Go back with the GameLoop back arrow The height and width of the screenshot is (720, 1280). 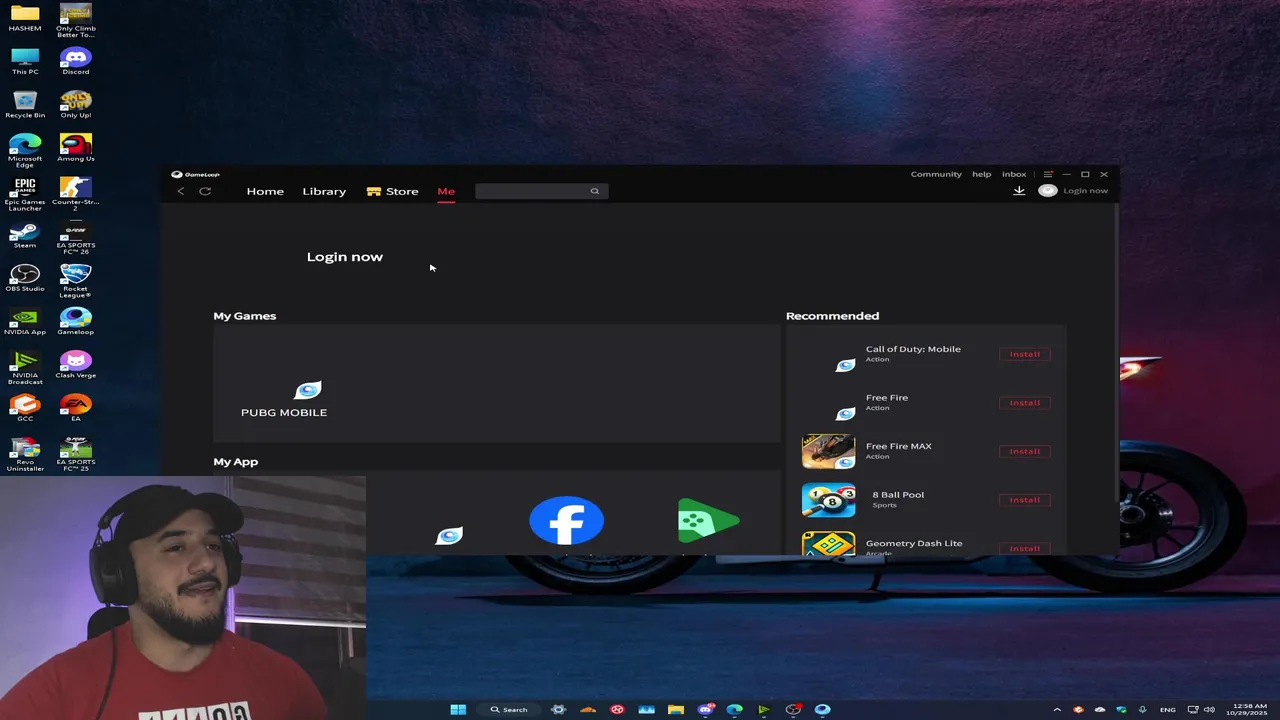point(181,191)
